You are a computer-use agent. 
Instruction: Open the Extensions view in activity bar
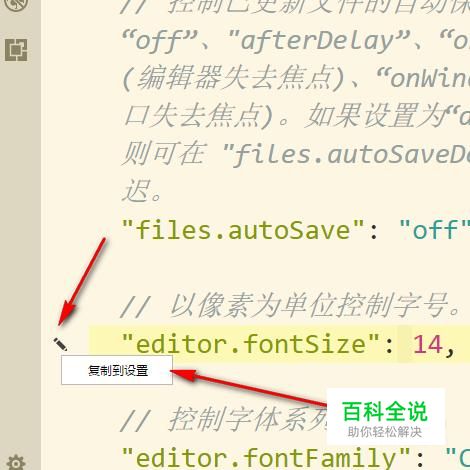pyautogui.click(x=16, y=50)
